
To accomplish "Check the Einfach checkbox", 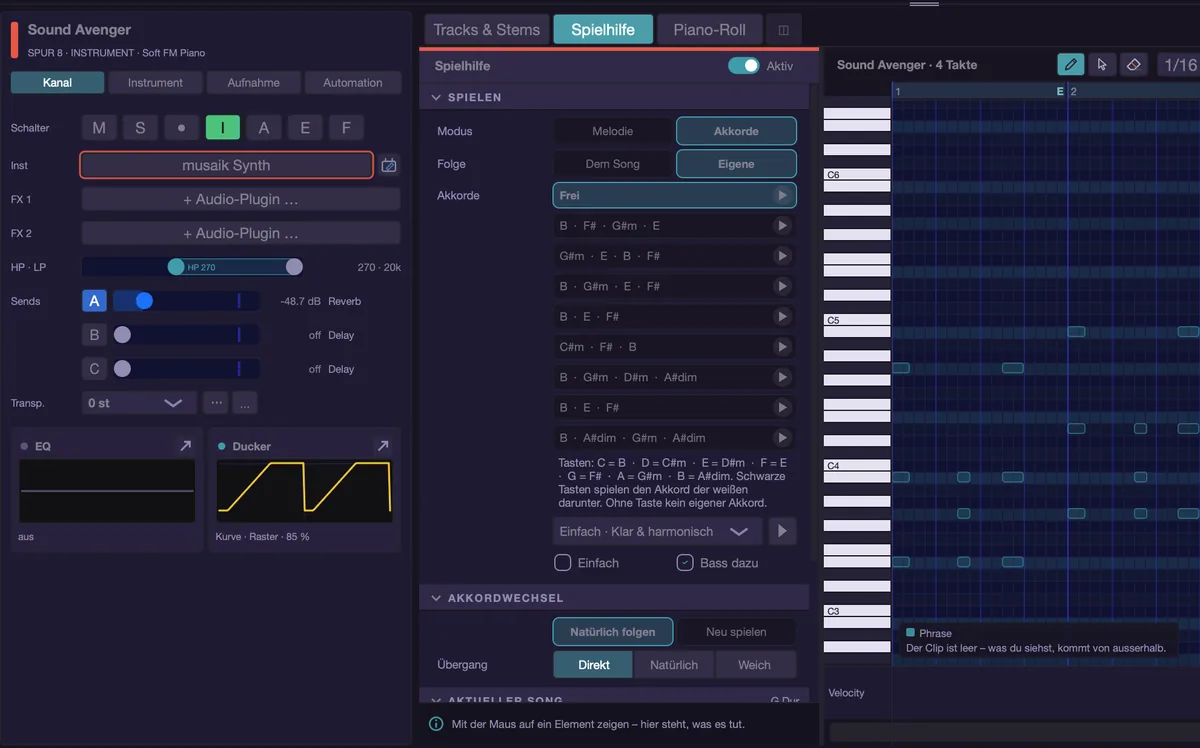I will [x=563, y=563].
